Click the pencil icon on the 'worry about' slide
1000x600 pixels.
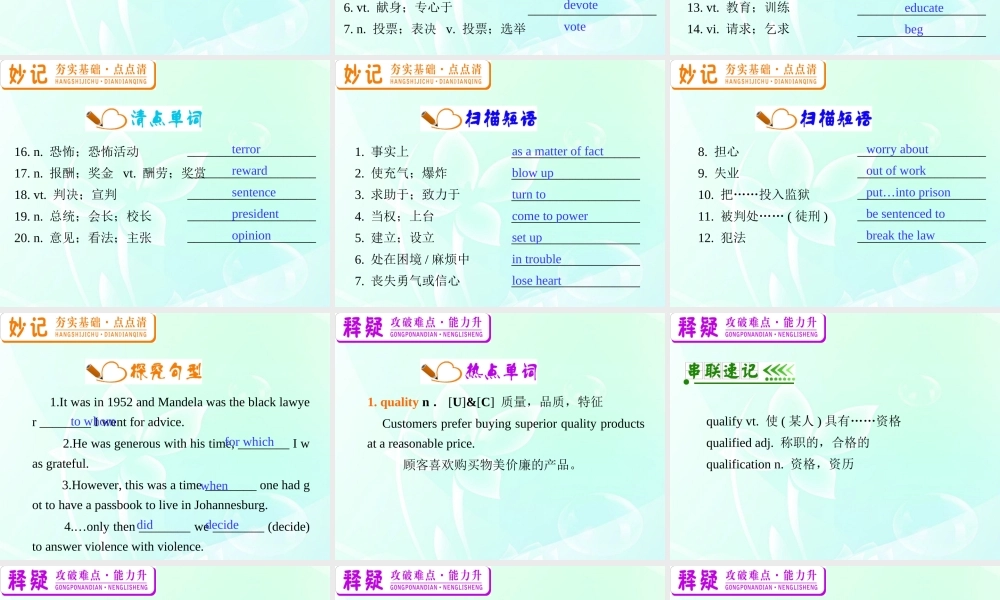click(776, 119)
